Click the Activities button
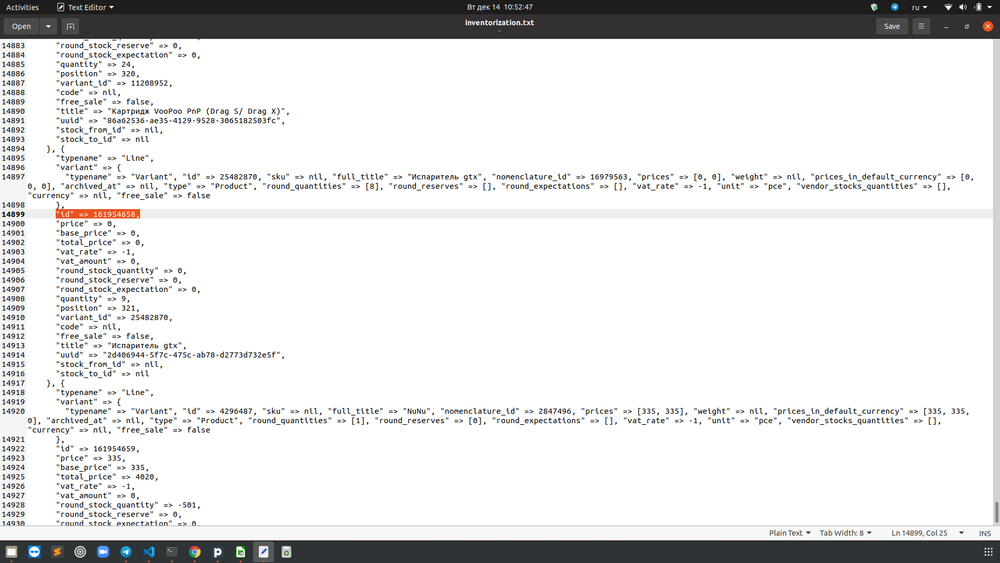This screenshot has height=563, width=1000. (22, 7)
